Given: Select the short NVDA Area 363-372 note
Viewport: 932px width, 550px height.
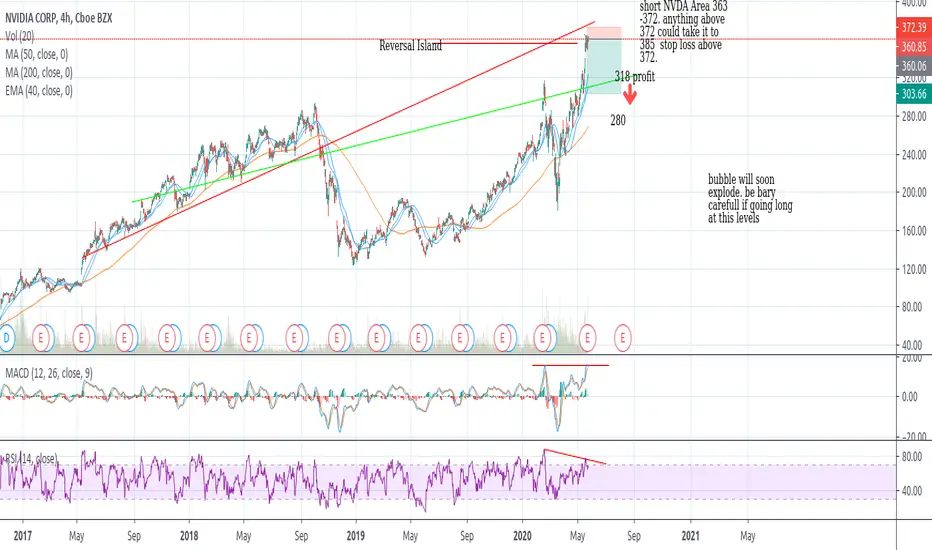Looking at the screenshot, I should (683, 32).
